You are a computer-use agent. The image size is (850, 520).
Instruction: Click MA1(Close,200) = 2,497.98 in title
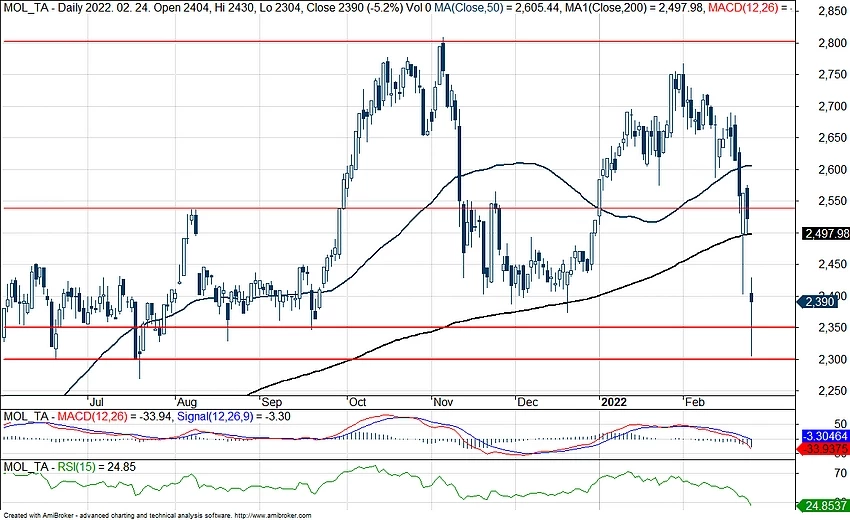[x=633, y=8]
